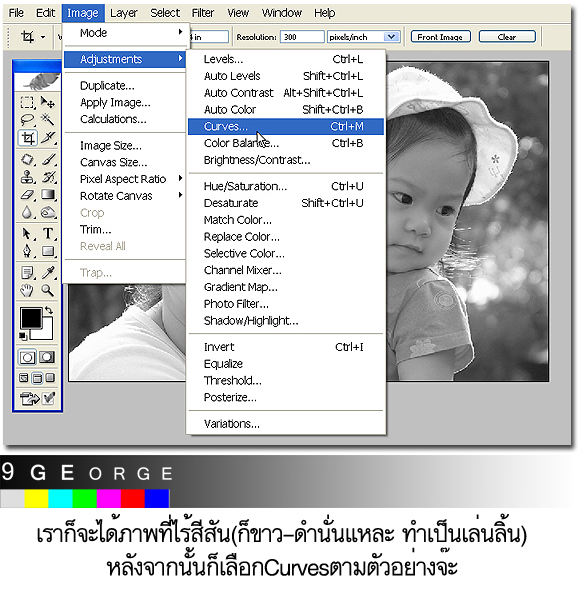Viewport: 583px width, 600px height.
Task: Select the Hand tool
Action: click(x=27, y=290)
